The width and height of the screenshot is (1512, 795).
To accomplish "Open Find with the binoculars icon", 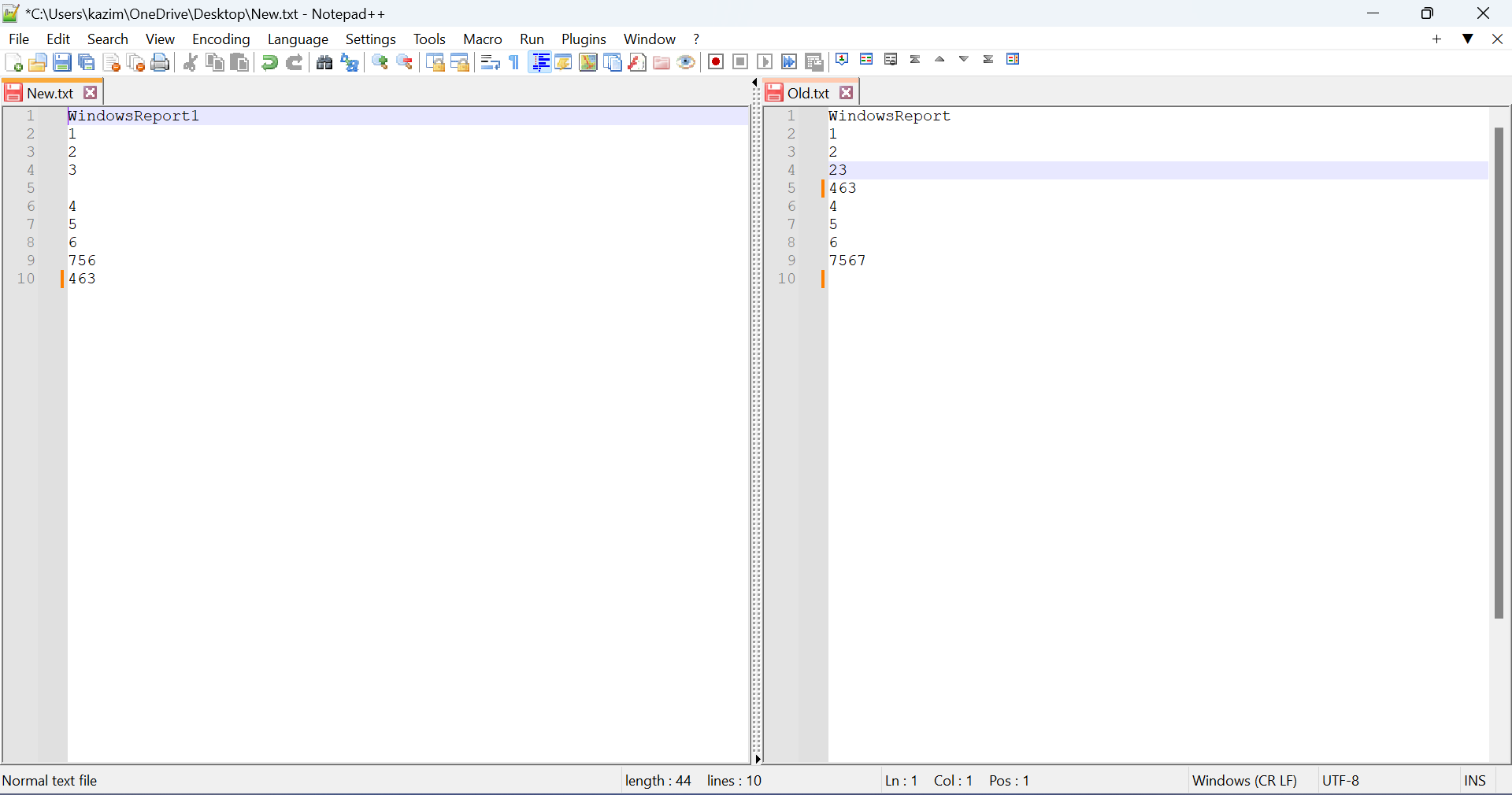I will (x=324, y=63).
